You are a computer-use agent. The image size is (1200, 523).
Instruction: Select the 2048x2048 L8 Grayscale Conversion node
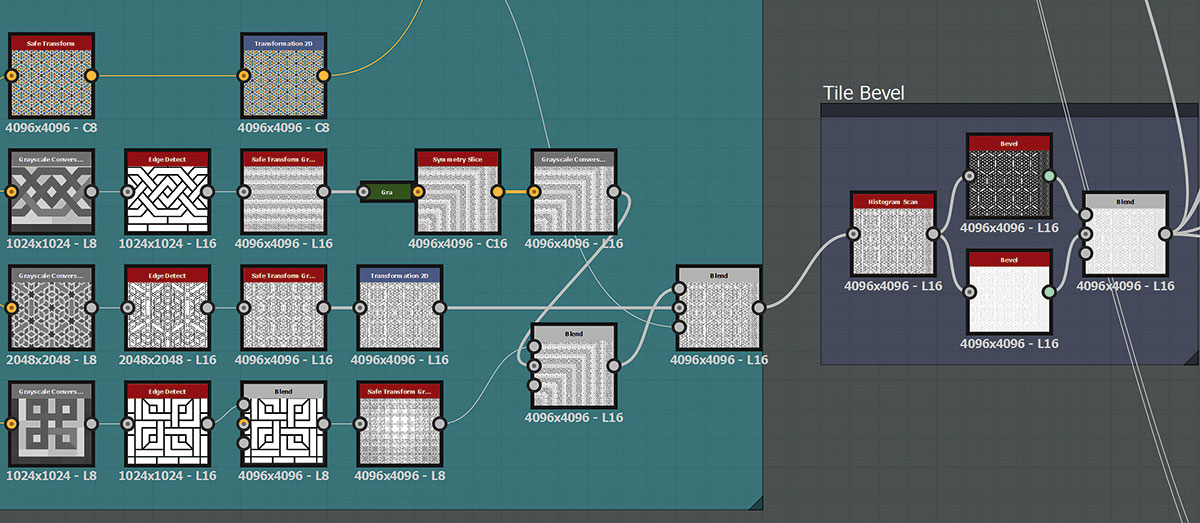51,308
